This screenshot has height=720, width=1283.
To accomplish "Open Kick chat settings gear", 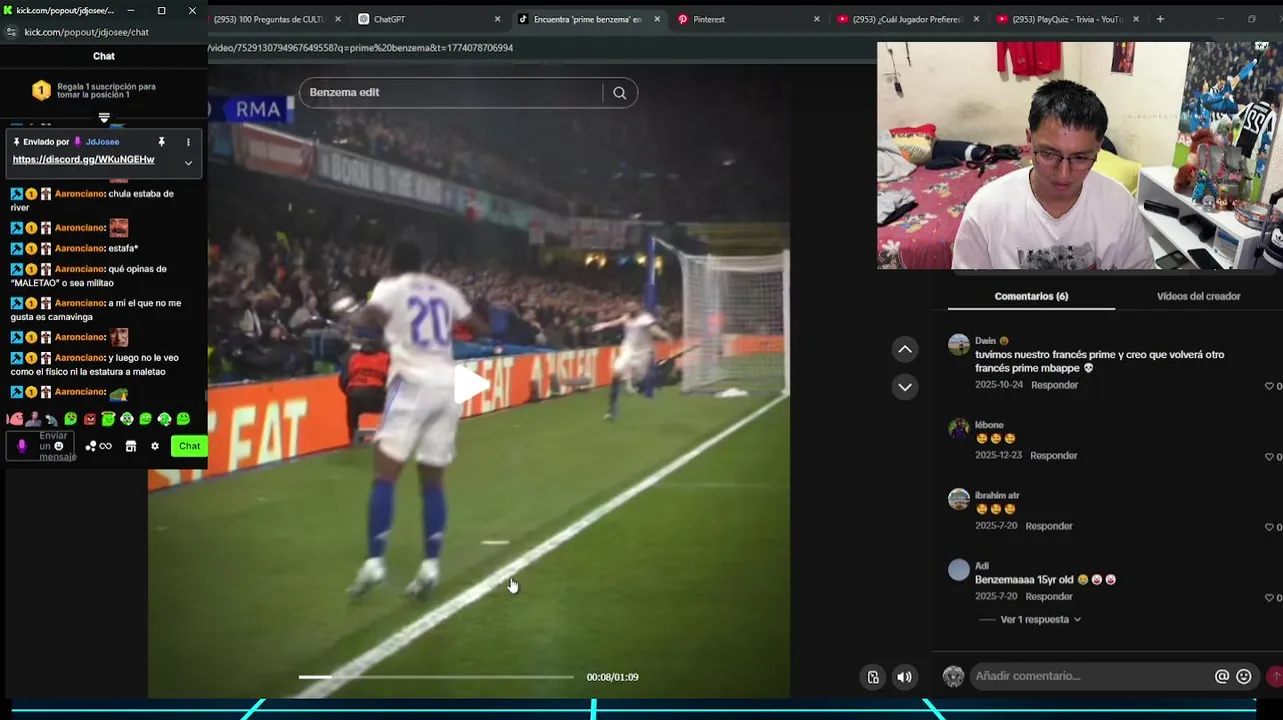I will (155, 446).
